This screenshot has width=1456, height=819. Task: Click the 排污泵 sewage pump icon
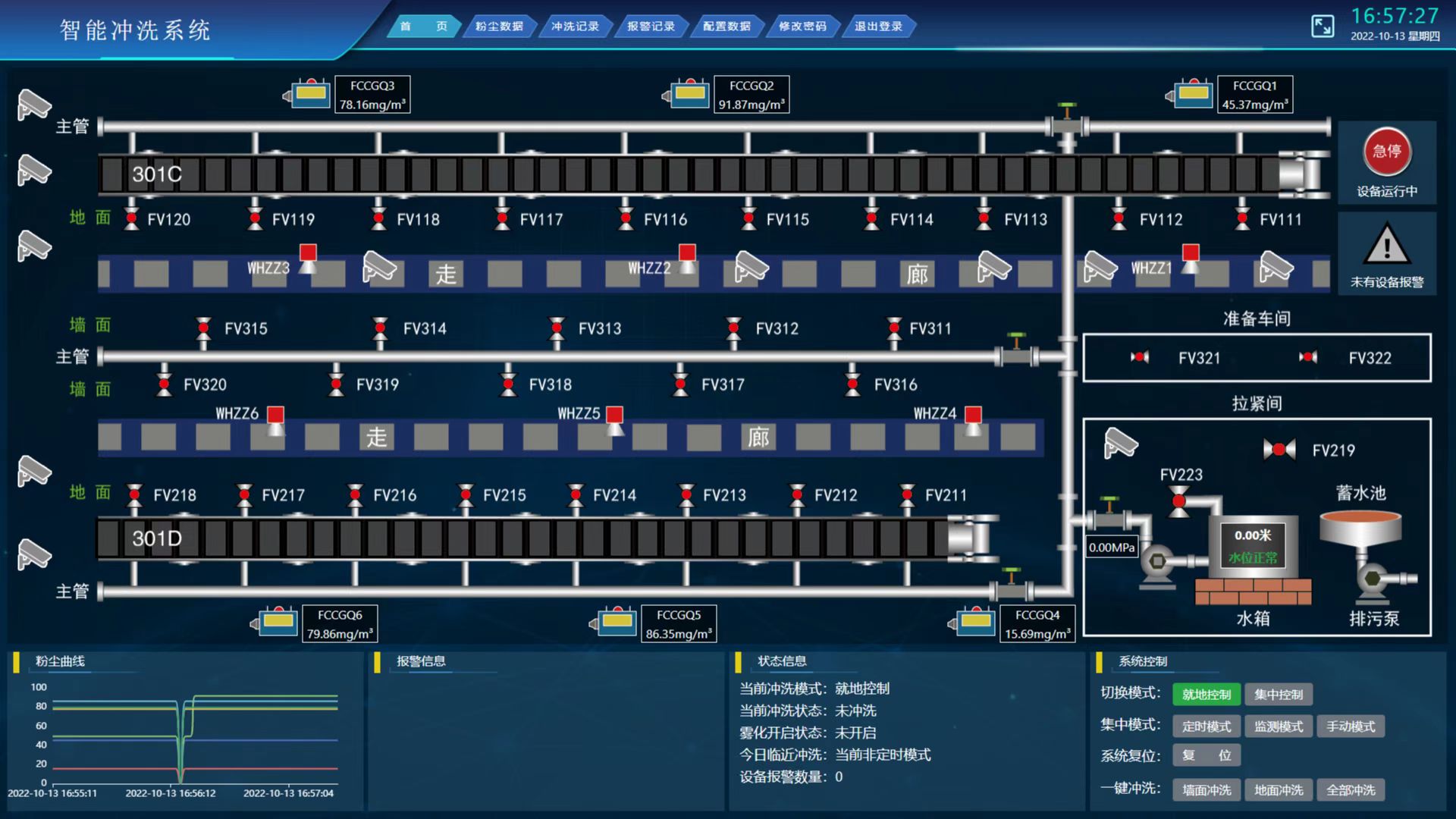[x=1374, y=579]
